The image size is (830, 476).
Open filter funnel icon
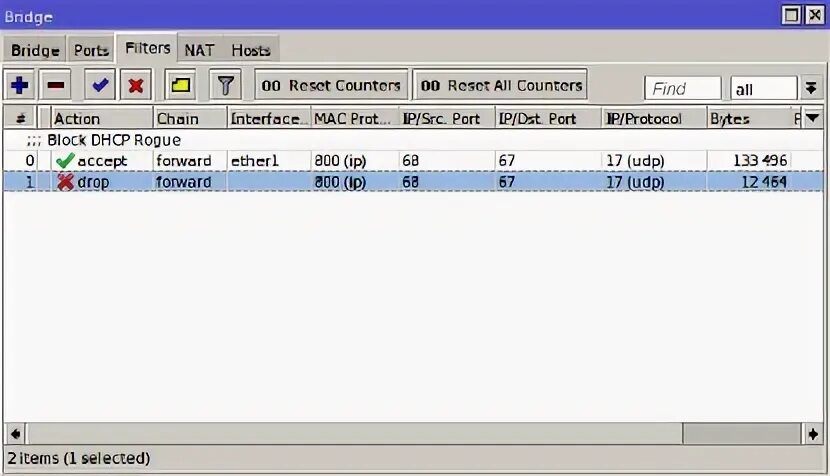click(225, 85)
